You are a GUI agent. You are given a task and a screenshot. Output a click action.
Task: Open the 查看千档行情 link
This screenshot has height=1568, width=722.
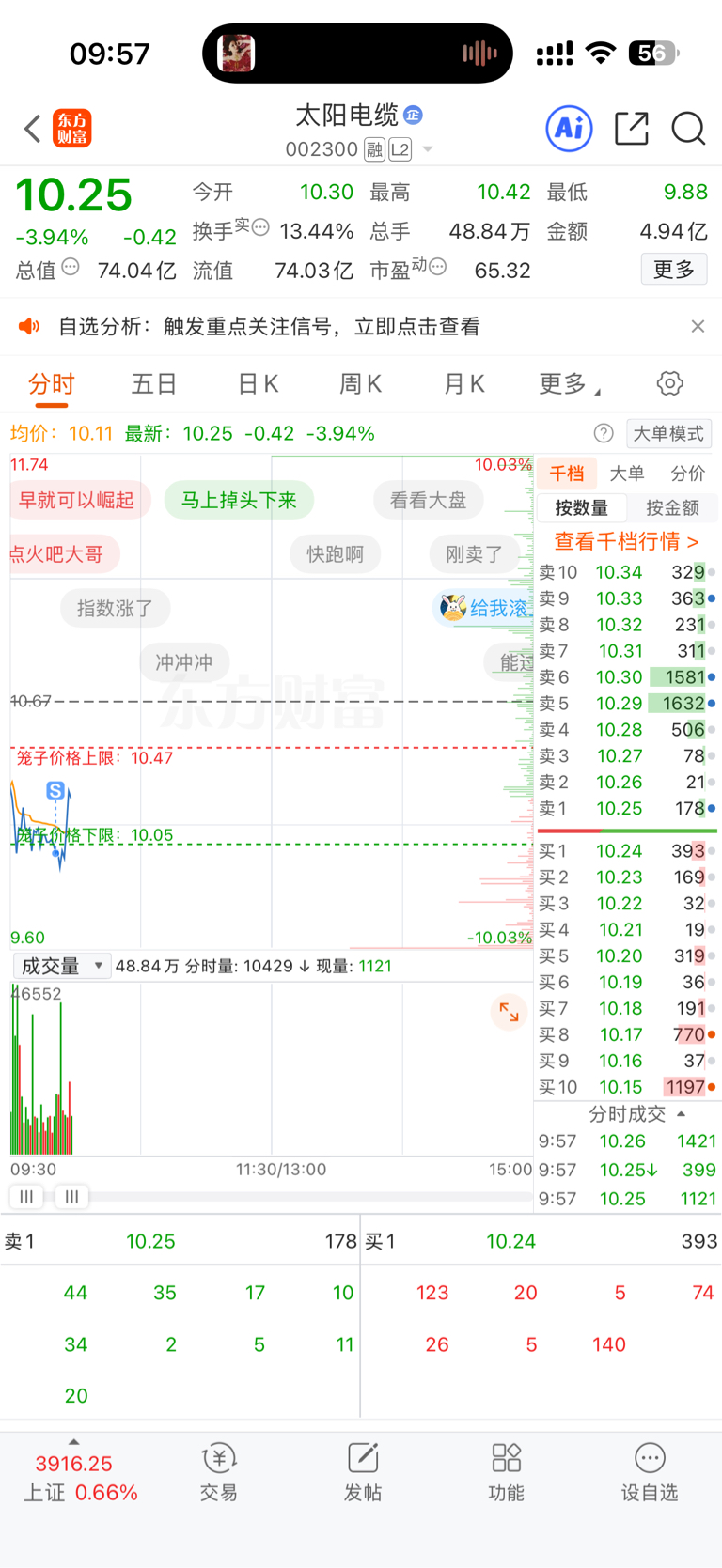click(x=626, y=541)
